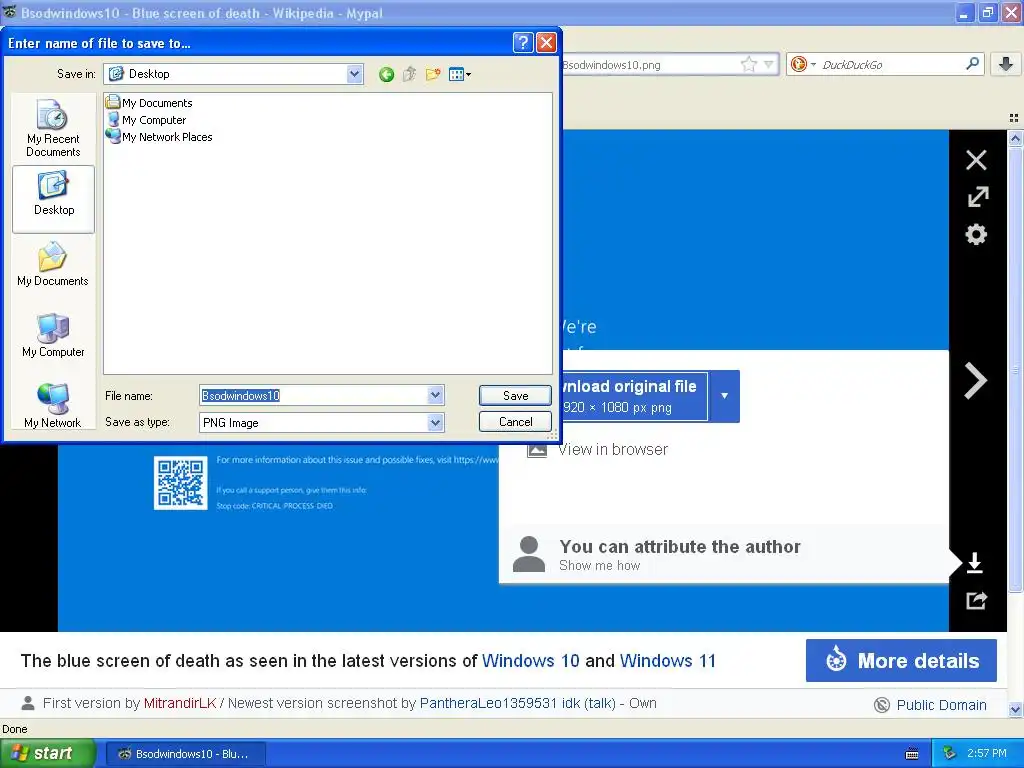Open the Windows 11 link

pos(667,661)
